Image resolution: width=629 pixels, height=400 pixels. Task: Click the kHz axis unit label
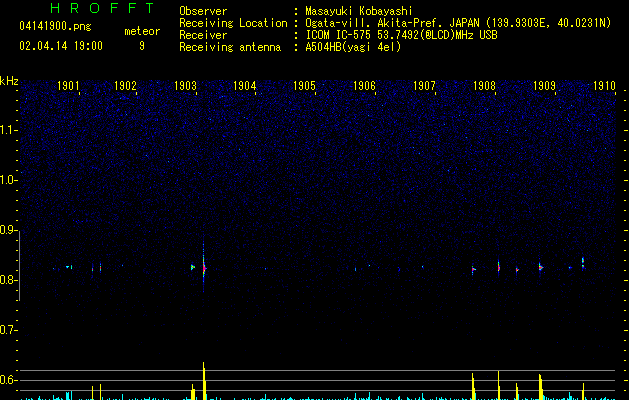(9, 81)
